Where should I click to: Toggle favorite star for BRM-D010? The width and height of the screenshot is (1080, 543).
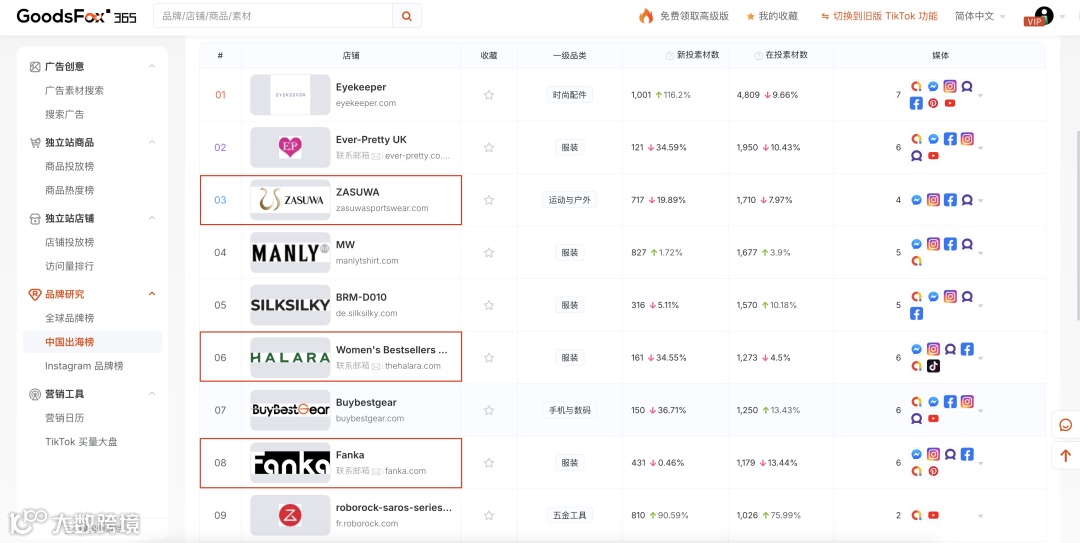(x=489, y=305)
